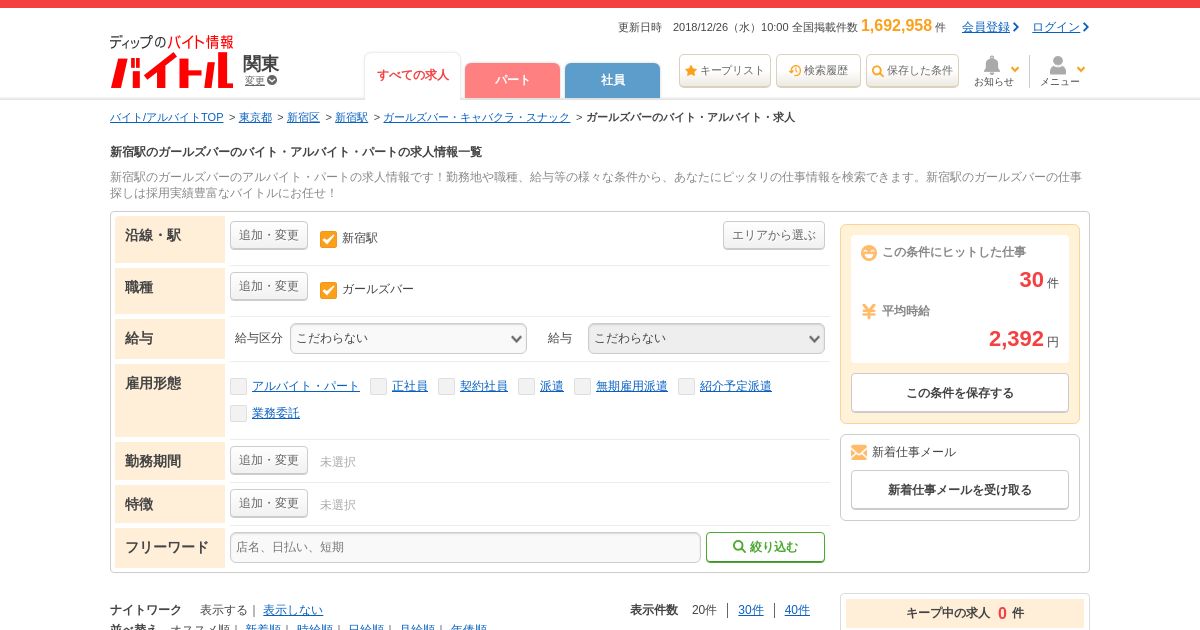Click the バイトル site logo
1200x630 pixels.
click(x=172, y=62)
